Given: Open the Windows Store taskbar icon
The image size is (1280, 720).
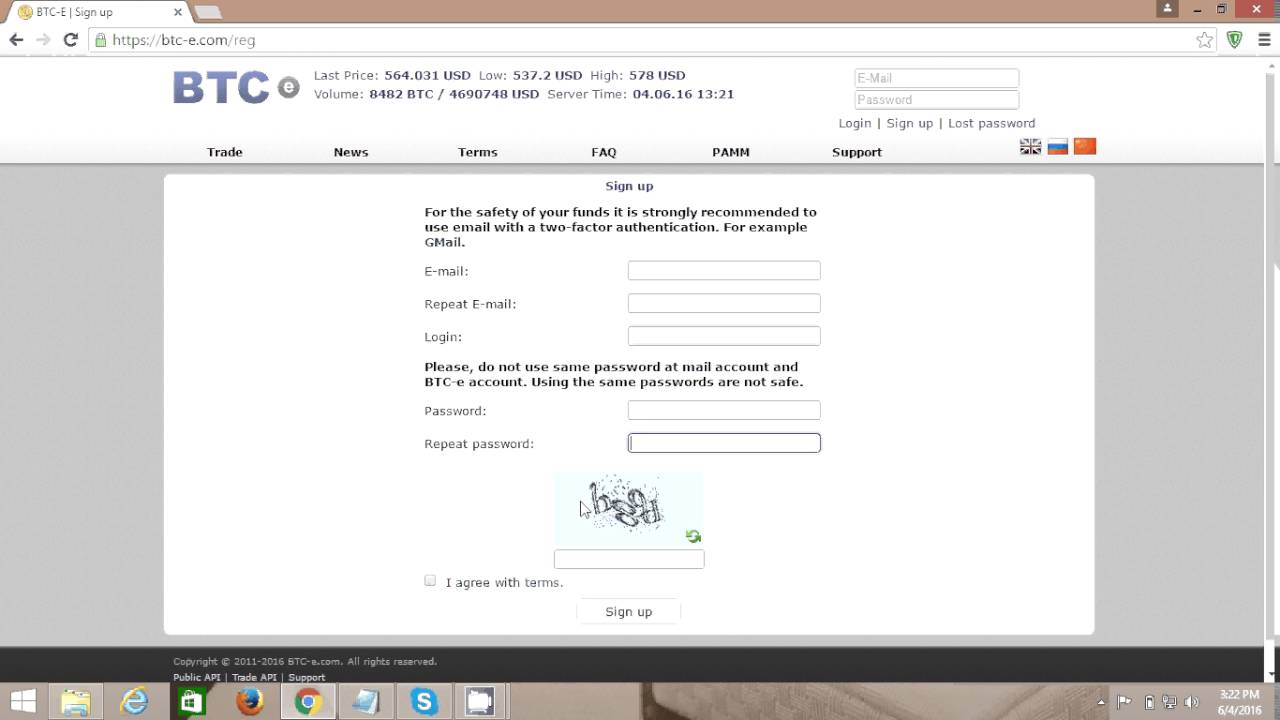Looking at the screenshot, I should coord(191,702).
